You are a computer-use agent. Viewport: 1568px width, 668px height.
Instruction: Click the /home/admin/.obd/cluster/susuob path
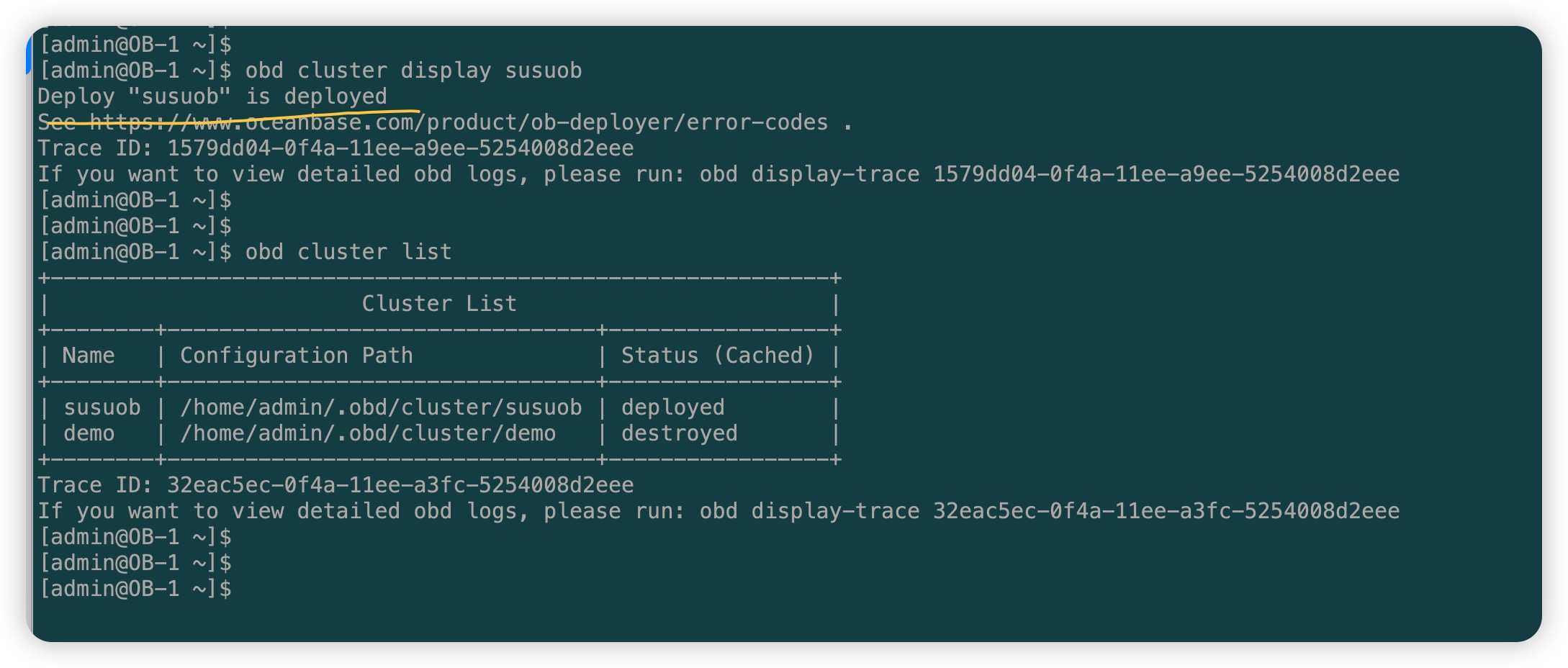pyautogui.click(x=381, y=407)
